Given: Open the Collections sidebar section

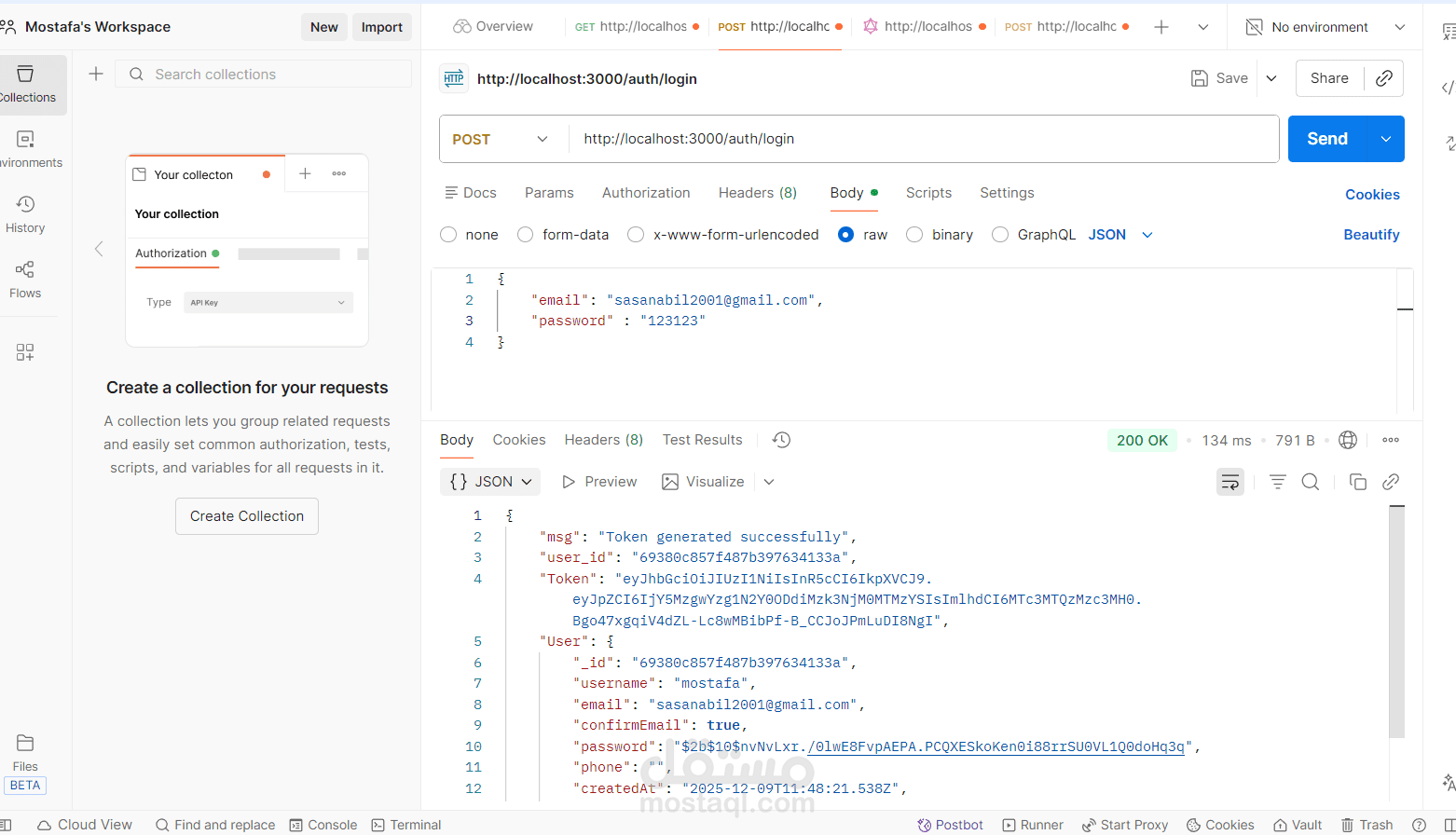Looking at the screenshot, I should 27,85.
